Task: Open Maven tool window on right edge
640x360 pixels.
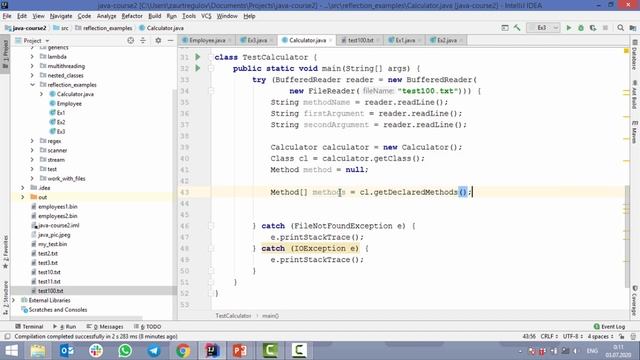Action: point(634,132)
